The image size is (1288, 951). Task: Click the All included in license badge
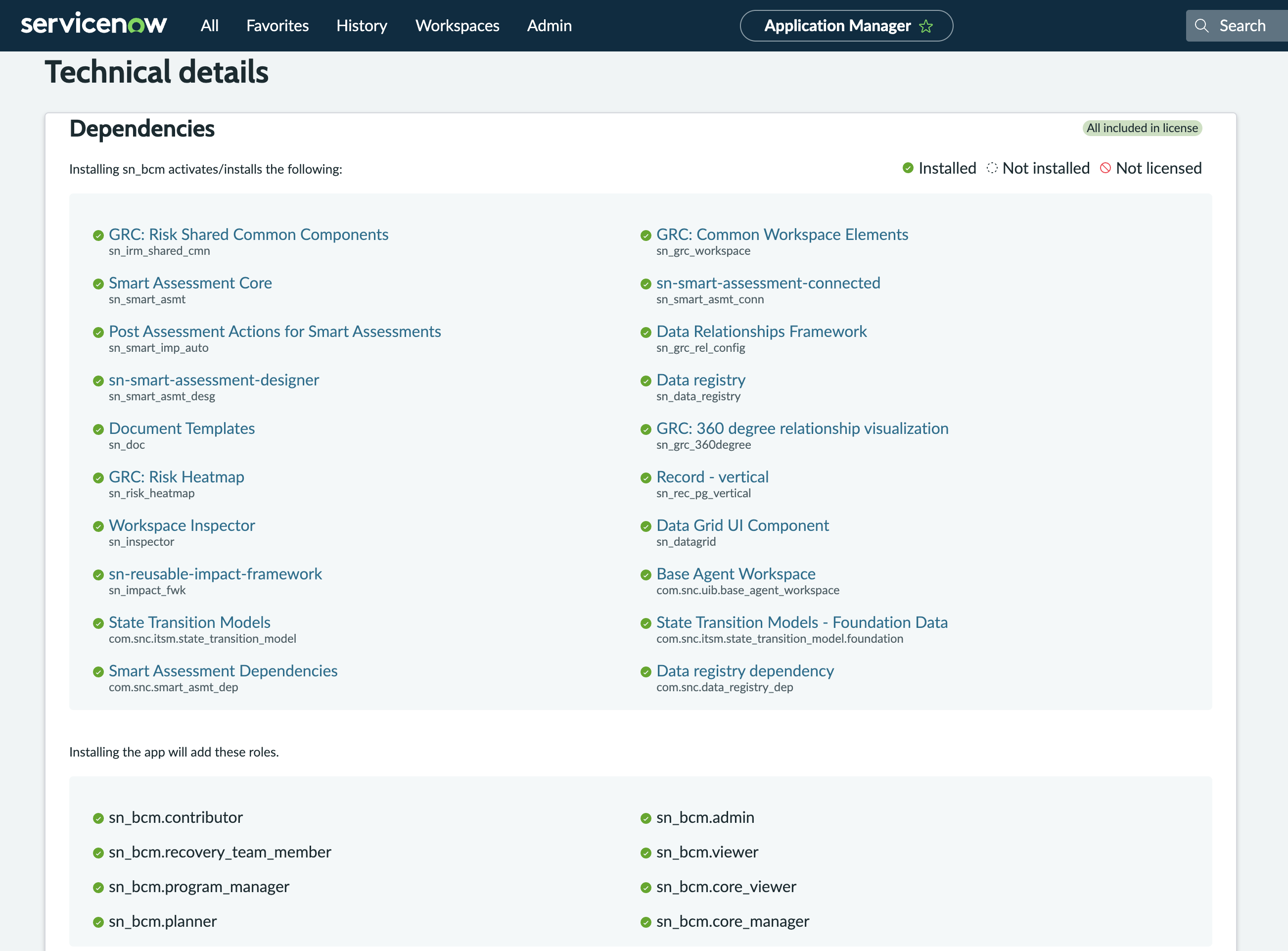(x=1142, y=128)
